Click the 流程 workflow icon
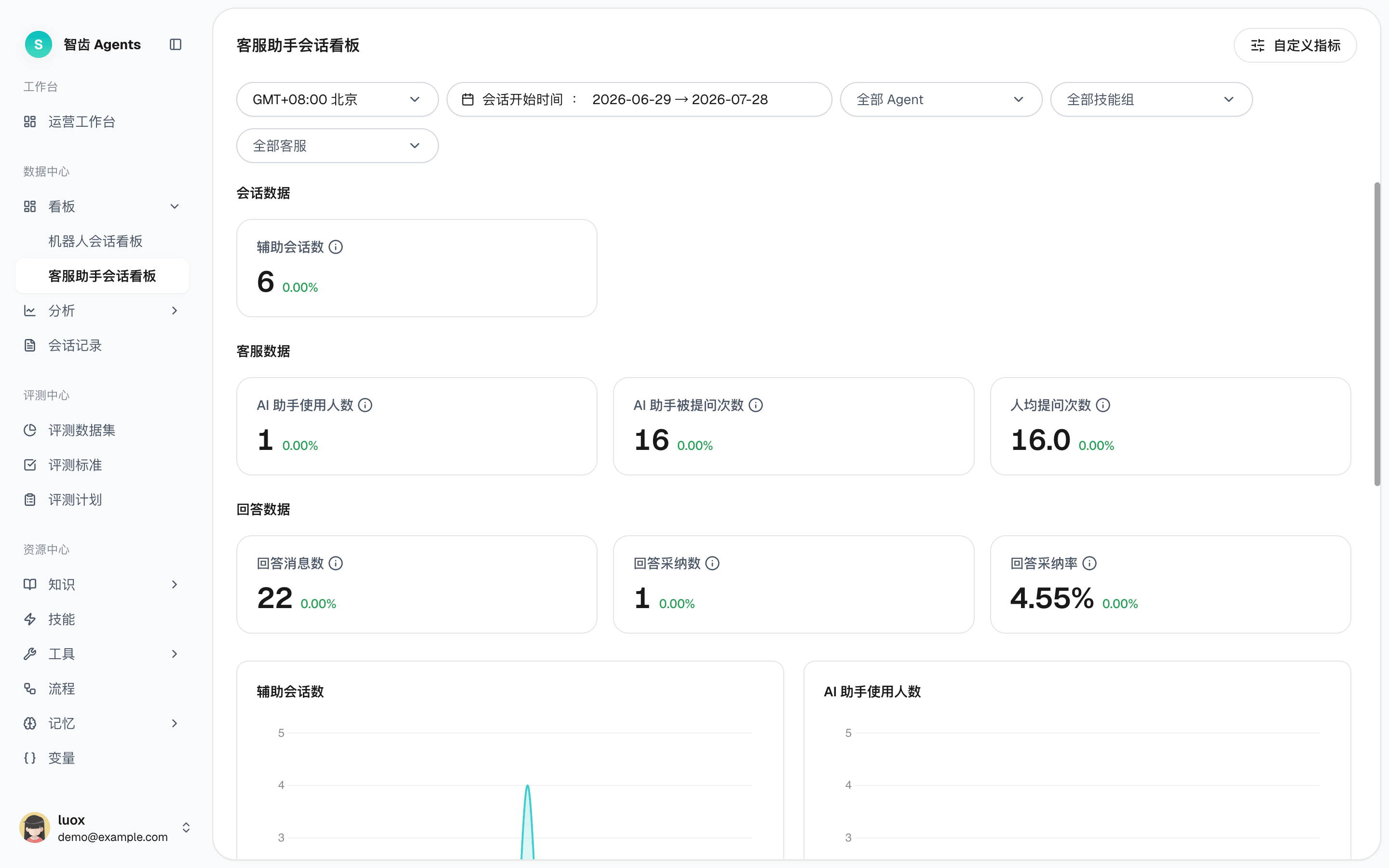This screenshot has width=1389, height=868. tap(30, 688)
